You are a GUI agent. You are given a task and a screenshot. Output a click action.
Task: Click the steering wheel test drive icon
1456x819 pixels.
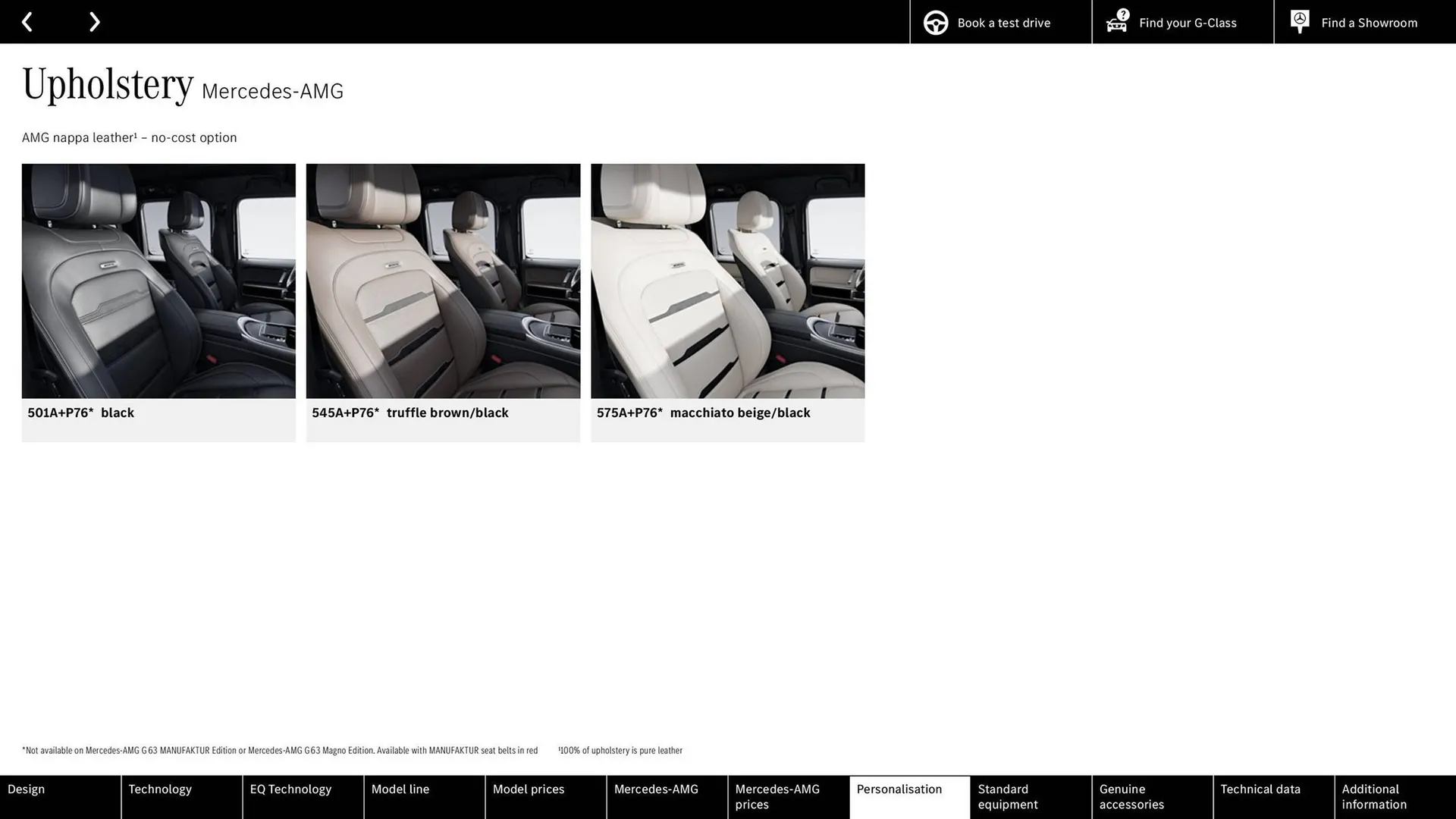[935, 22]
